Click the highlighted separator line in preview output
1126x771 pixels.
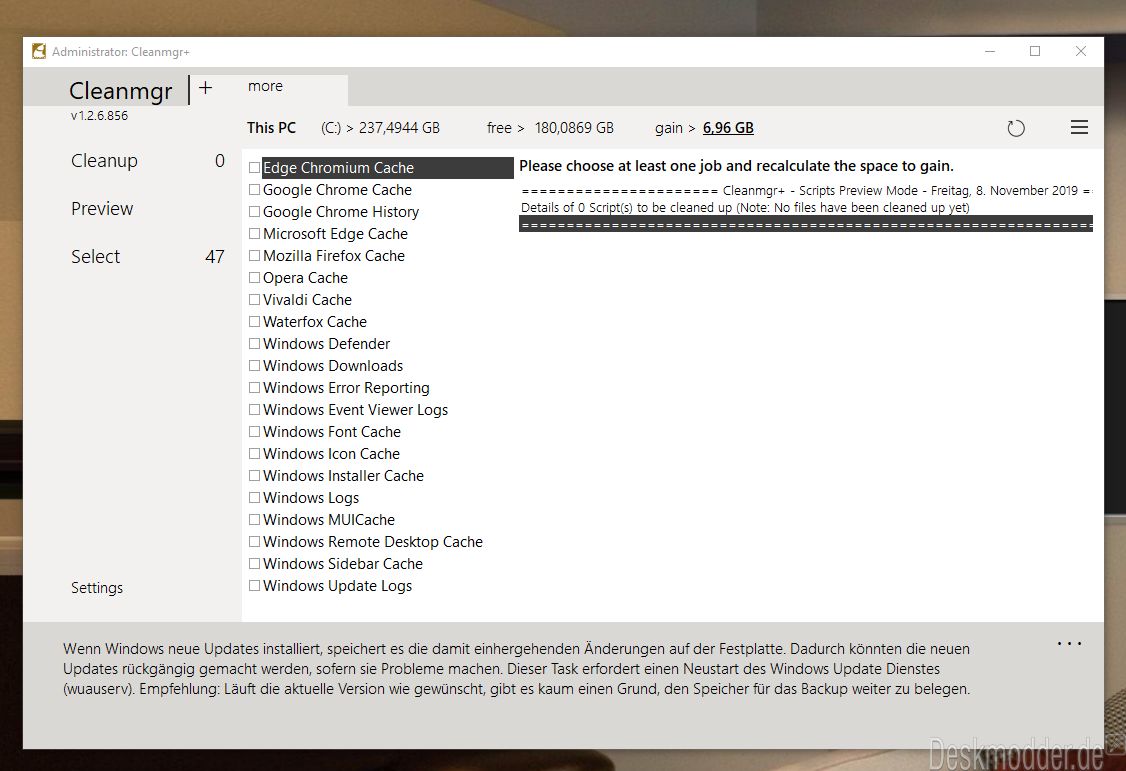pyautogui.click(x=806, y=224)
